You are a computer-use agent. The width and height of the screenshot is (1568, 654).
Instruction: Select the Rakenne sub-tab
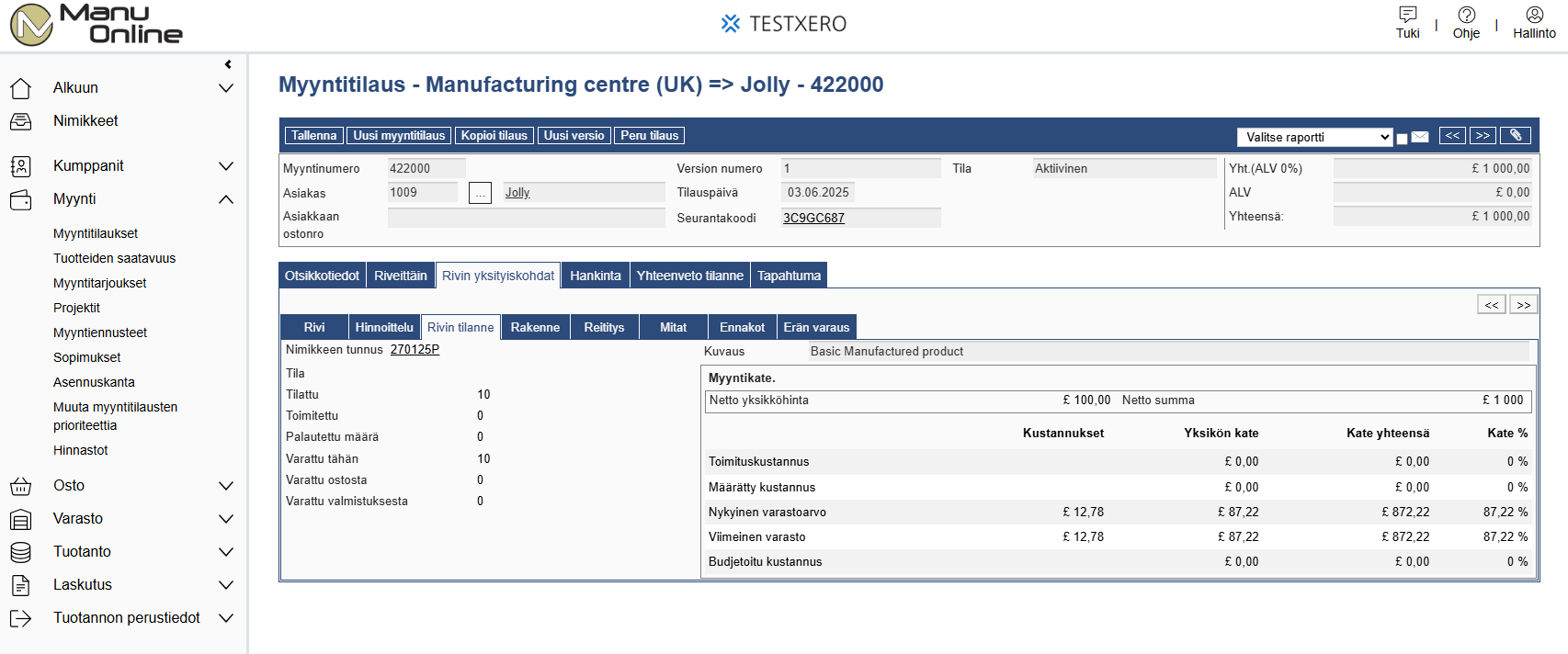click(535, 327)
